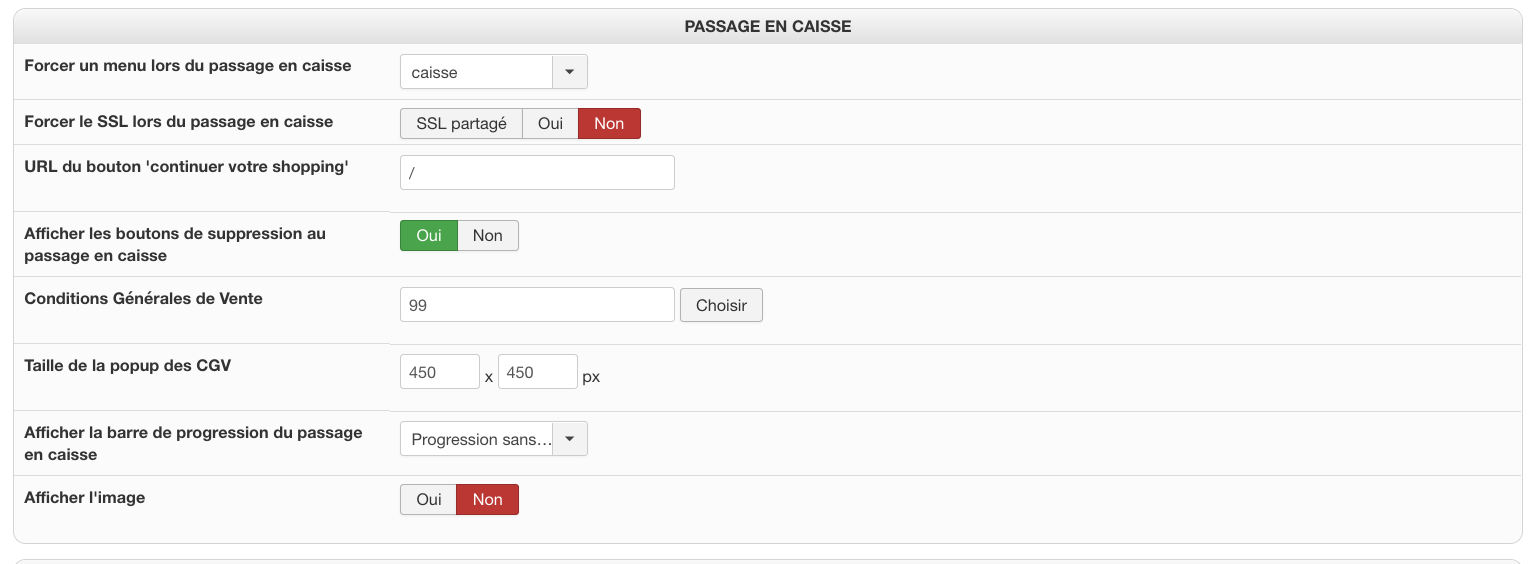The height and width of the screenshot is (564, 1538).
Task: Set force SSL to Non
Action: coord(609,124)
